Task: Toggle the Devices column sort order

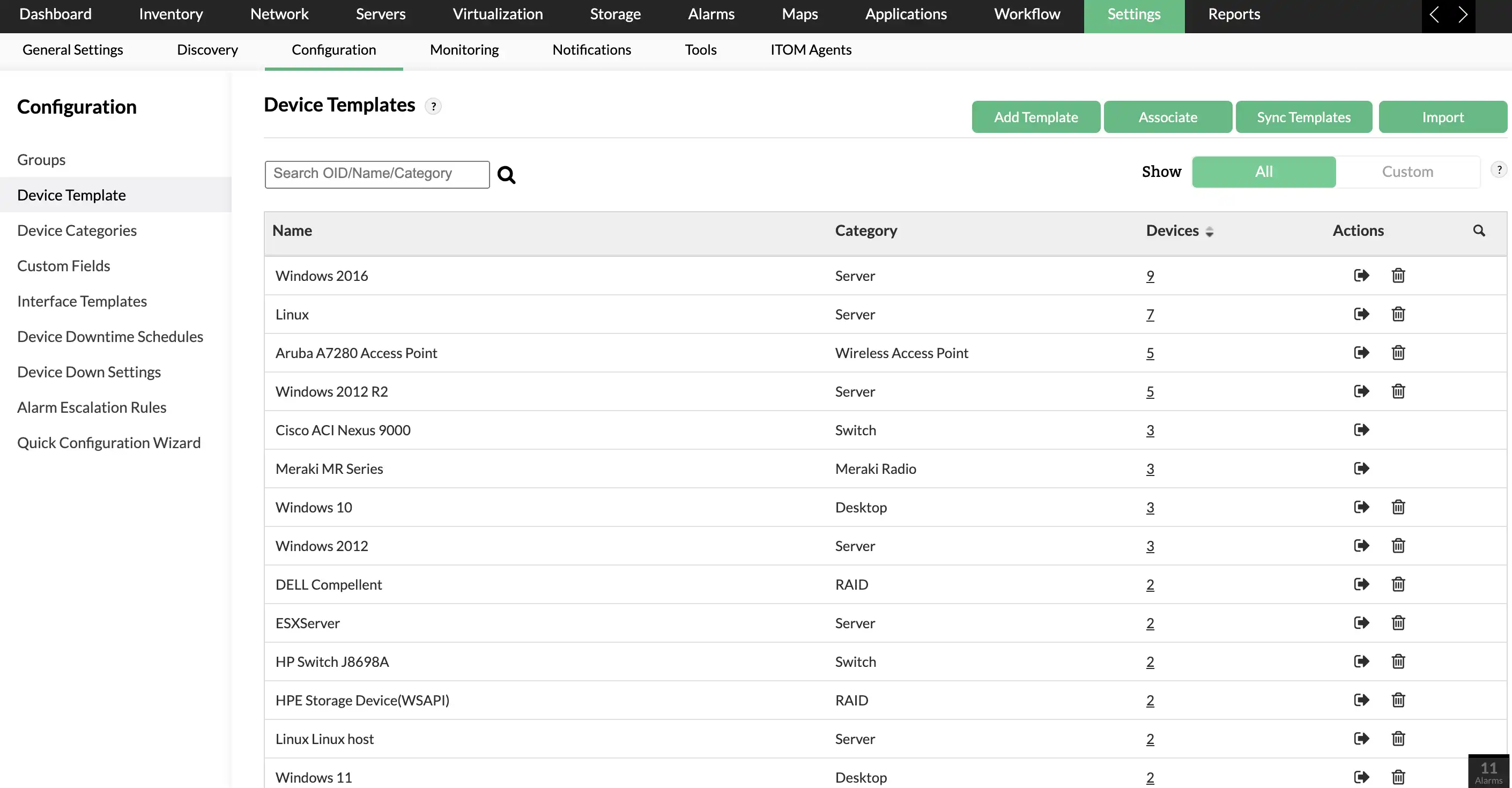Action: (1210, 232)
